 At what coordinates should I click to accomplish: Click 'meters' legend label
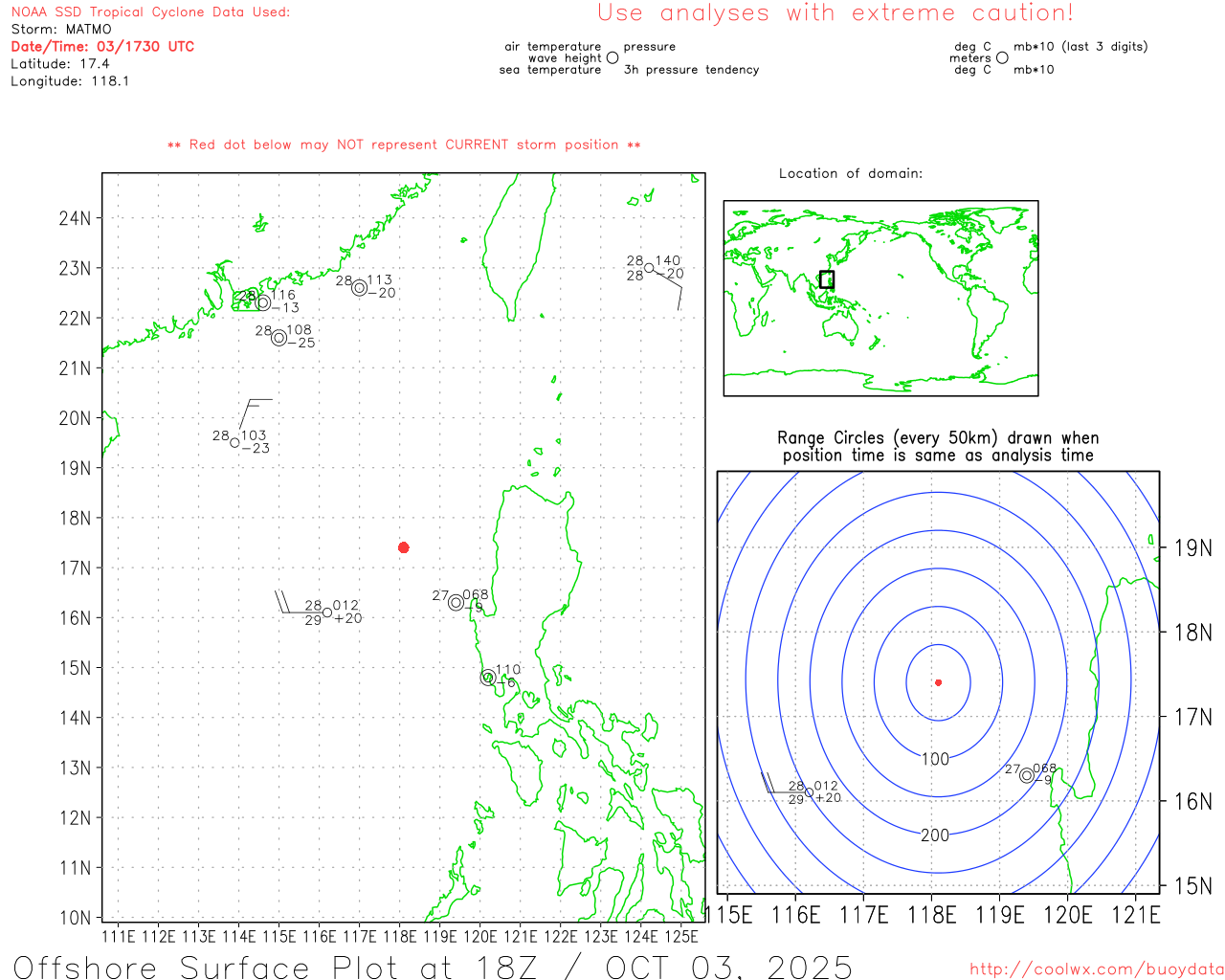970,58
